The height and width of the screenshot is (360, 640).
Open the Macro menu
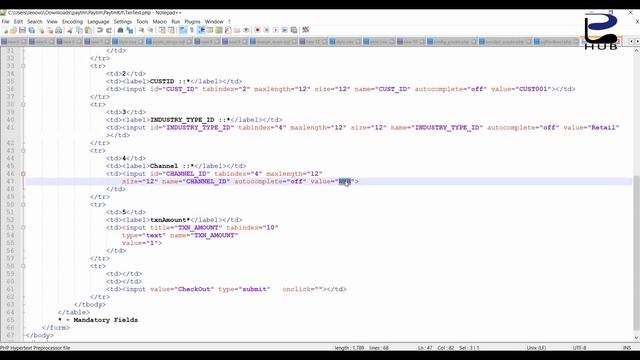tap(160, 21)
